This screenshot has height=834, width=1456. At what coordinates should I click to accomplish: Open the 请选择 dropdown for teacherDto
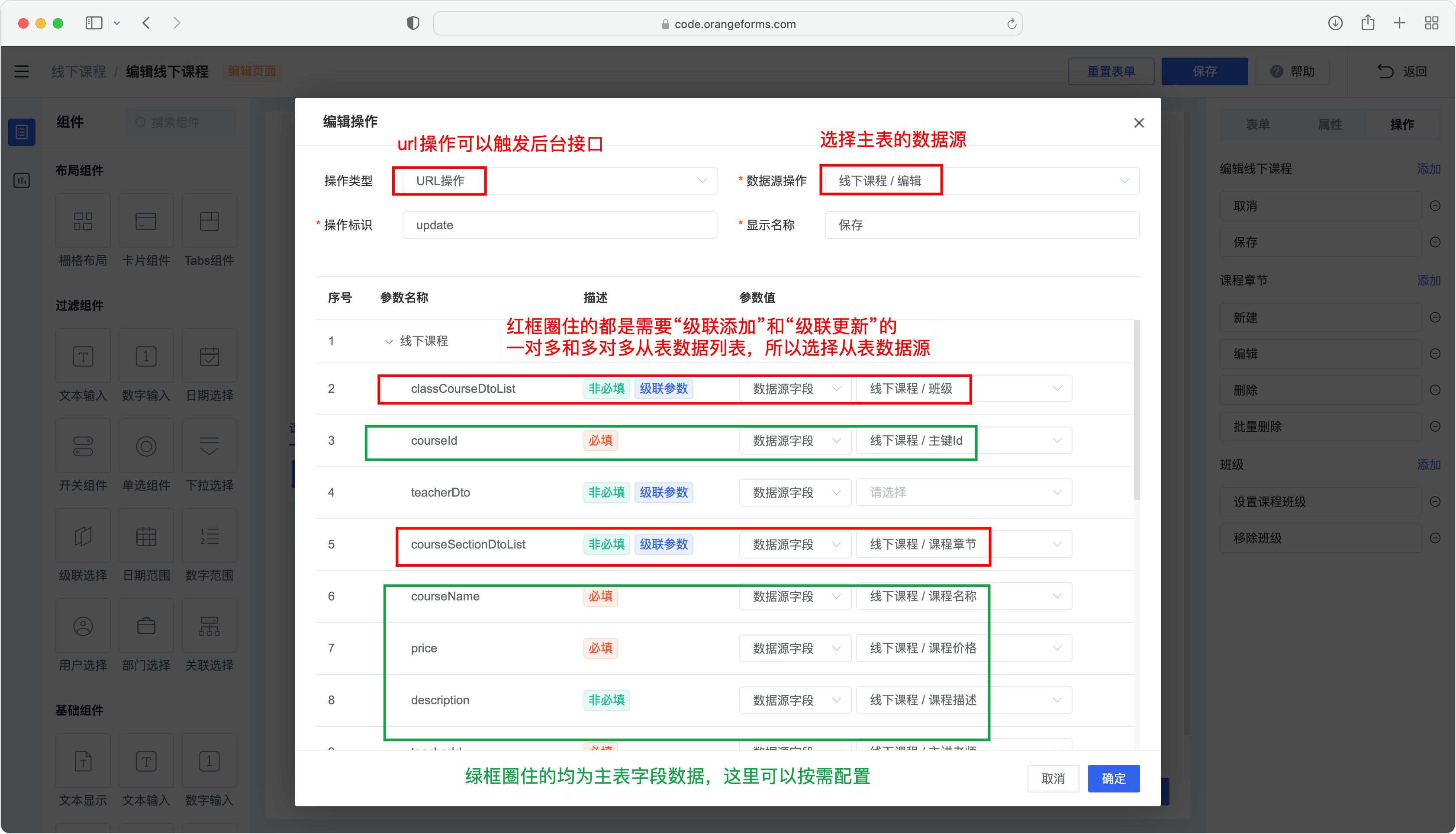(x=964, y=493)
